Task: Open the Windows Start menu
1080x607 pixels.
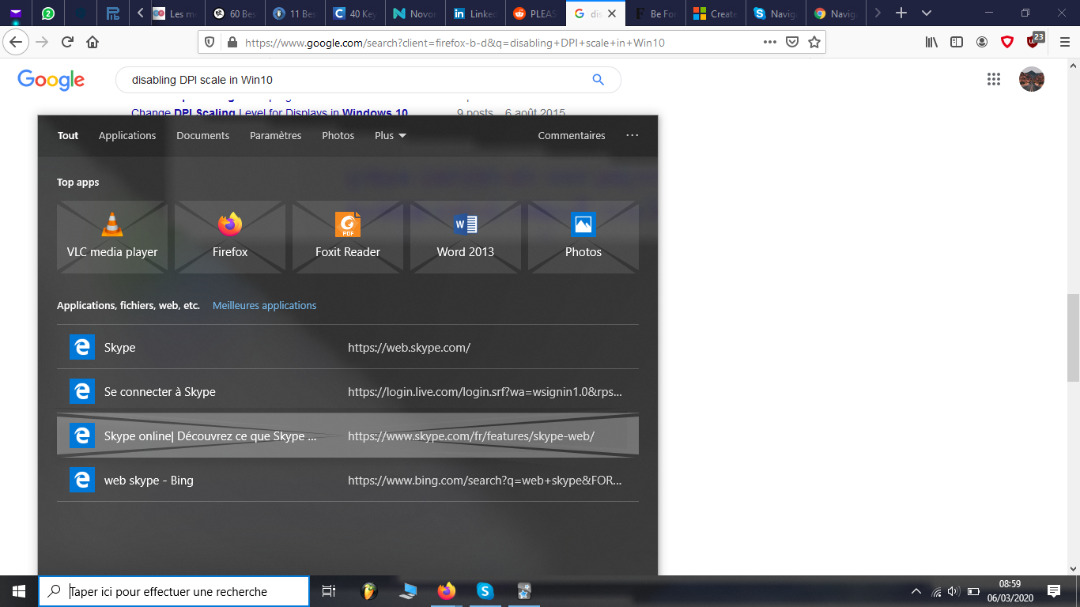Action: (x=19, y=591)
